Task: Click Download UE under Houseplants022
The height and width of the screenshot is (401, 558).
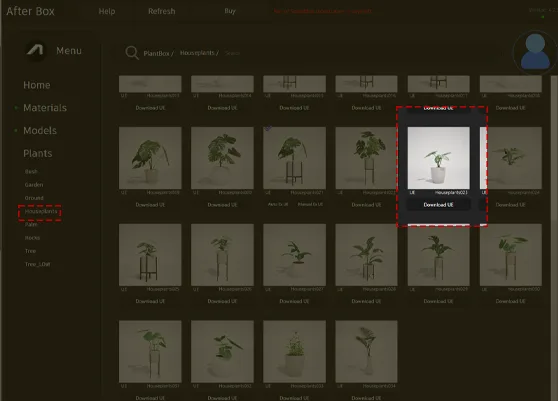Action: click(366, 205)
